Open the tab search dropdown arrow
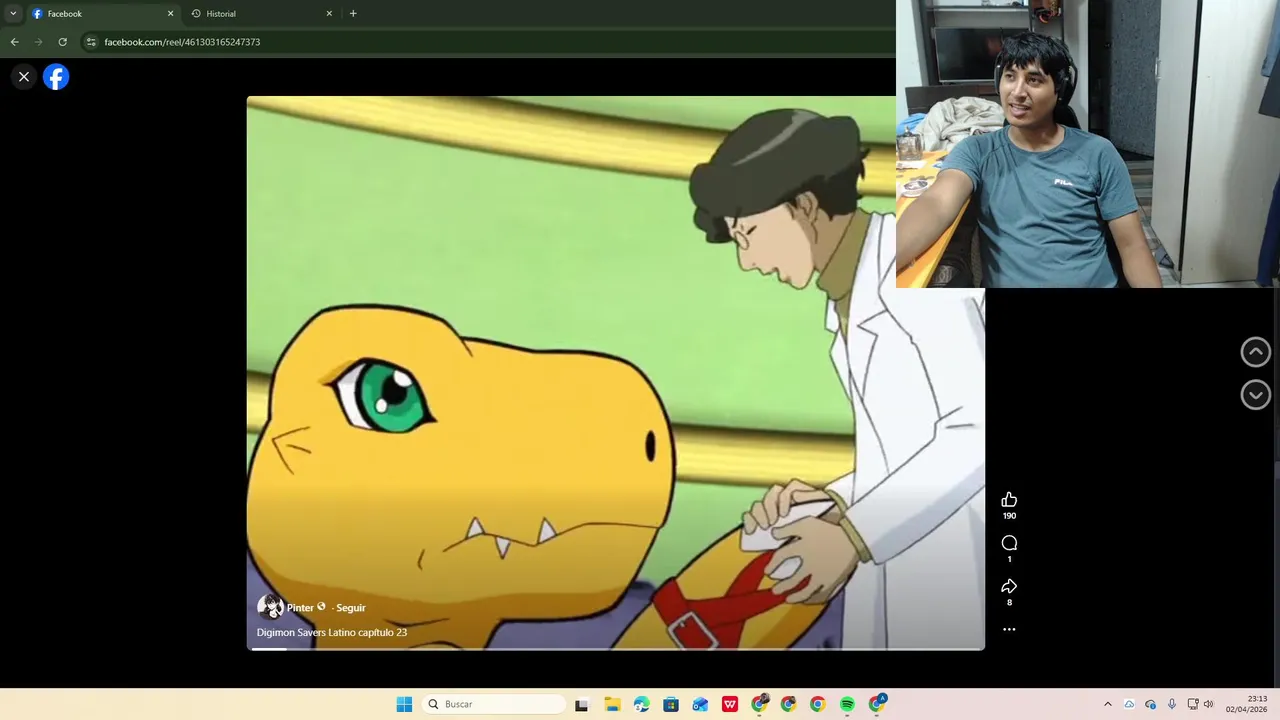1280x720 pixels. [x=13, y=14]
